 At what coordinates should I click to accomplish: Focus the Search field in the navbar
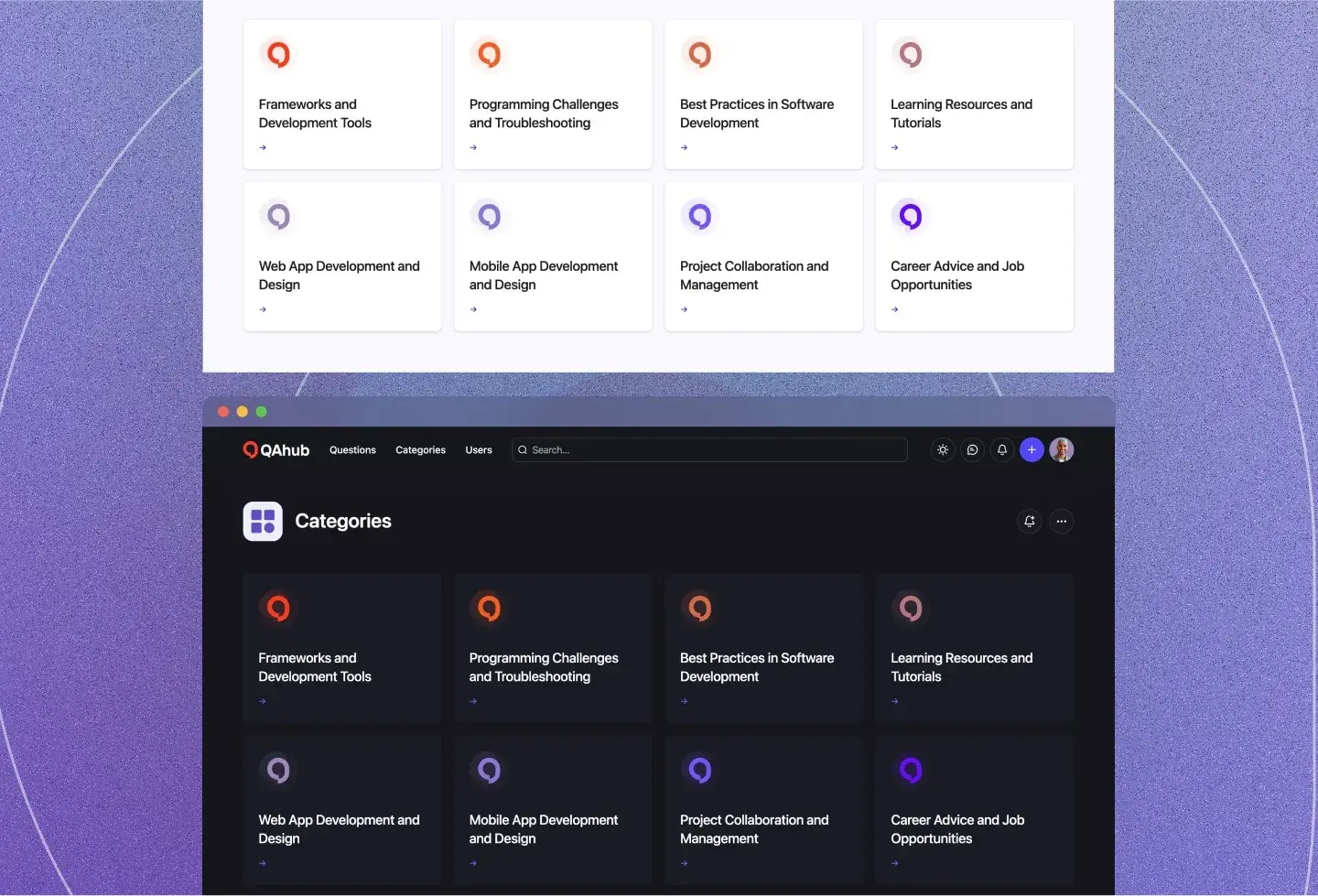pos(709,450)
